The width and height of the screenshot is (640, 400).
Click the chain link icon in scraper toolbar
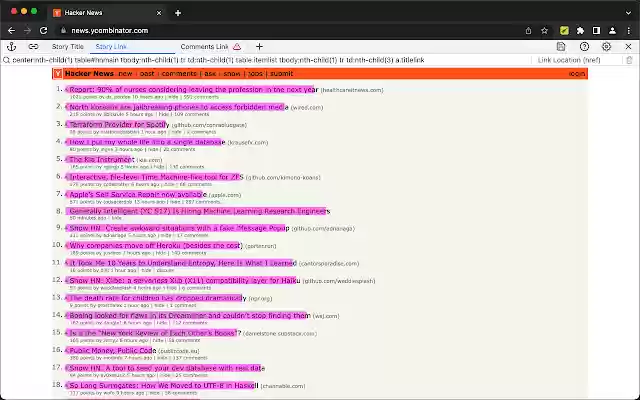tap(33, 47)
